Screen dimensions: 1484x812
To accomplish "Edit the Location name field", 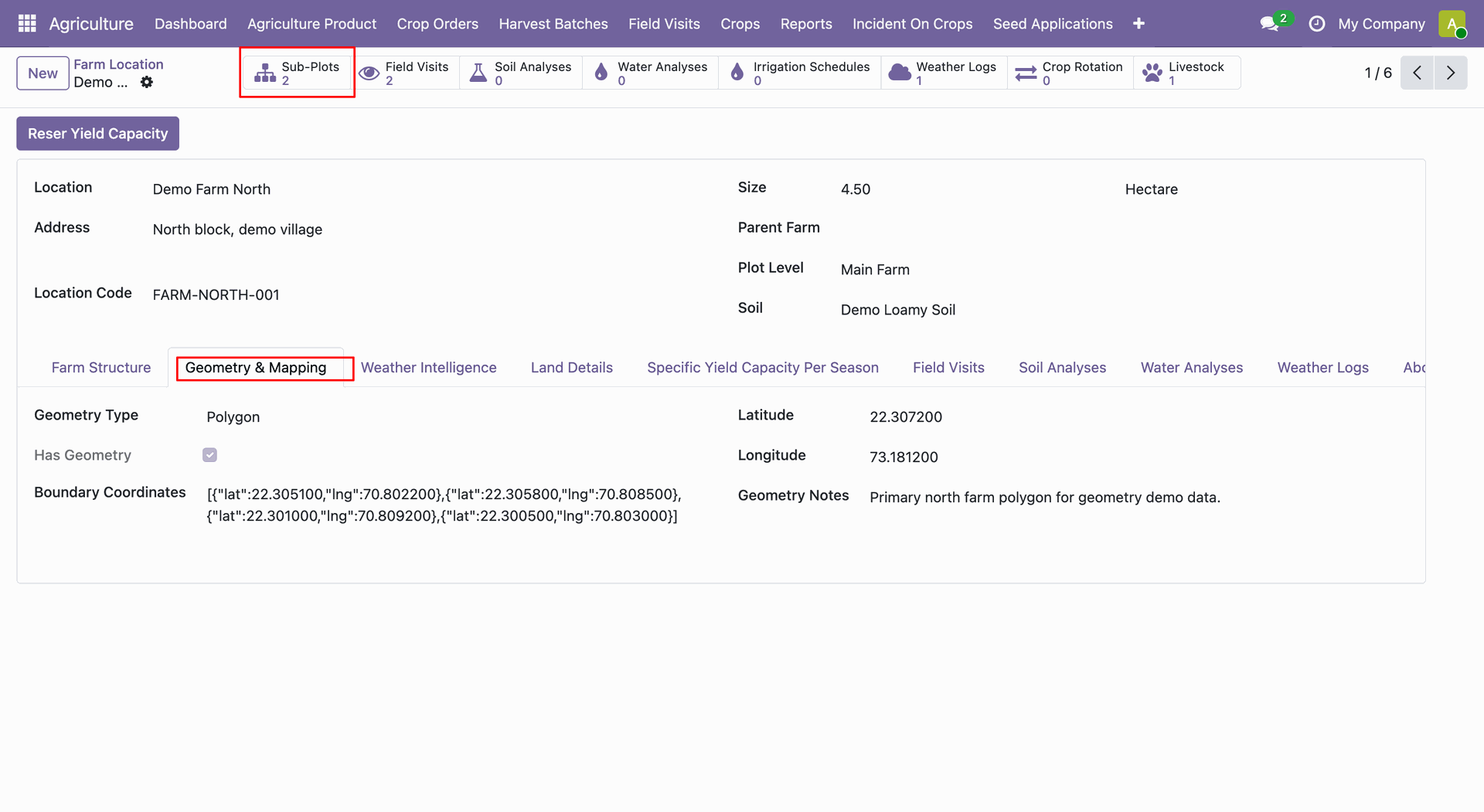I will [x=430, y=189].
